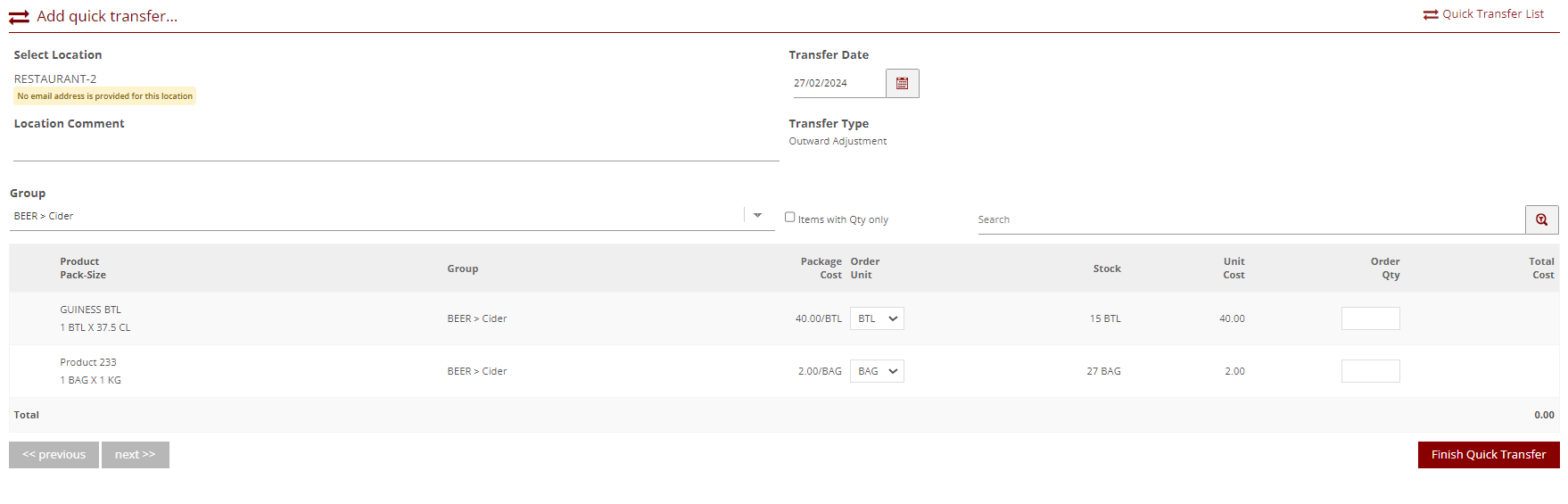Open the Transfer Date calendar picker

(x=902, y=83)
